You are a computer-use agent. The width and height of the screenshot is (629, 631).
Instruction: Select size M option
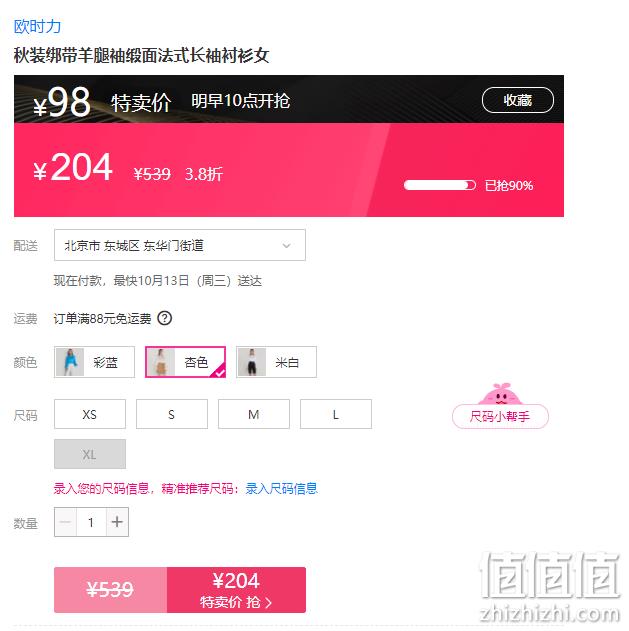coord(254,414)
